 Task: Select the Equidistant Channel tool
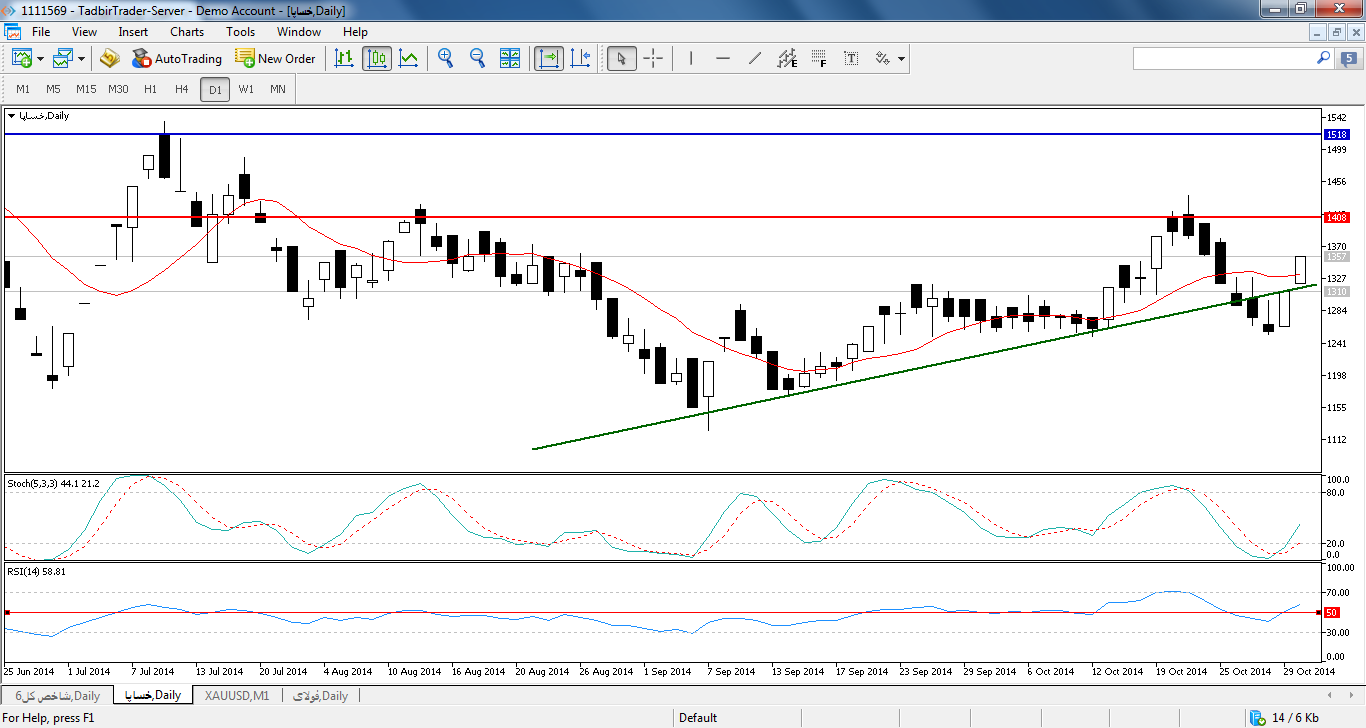787,58
